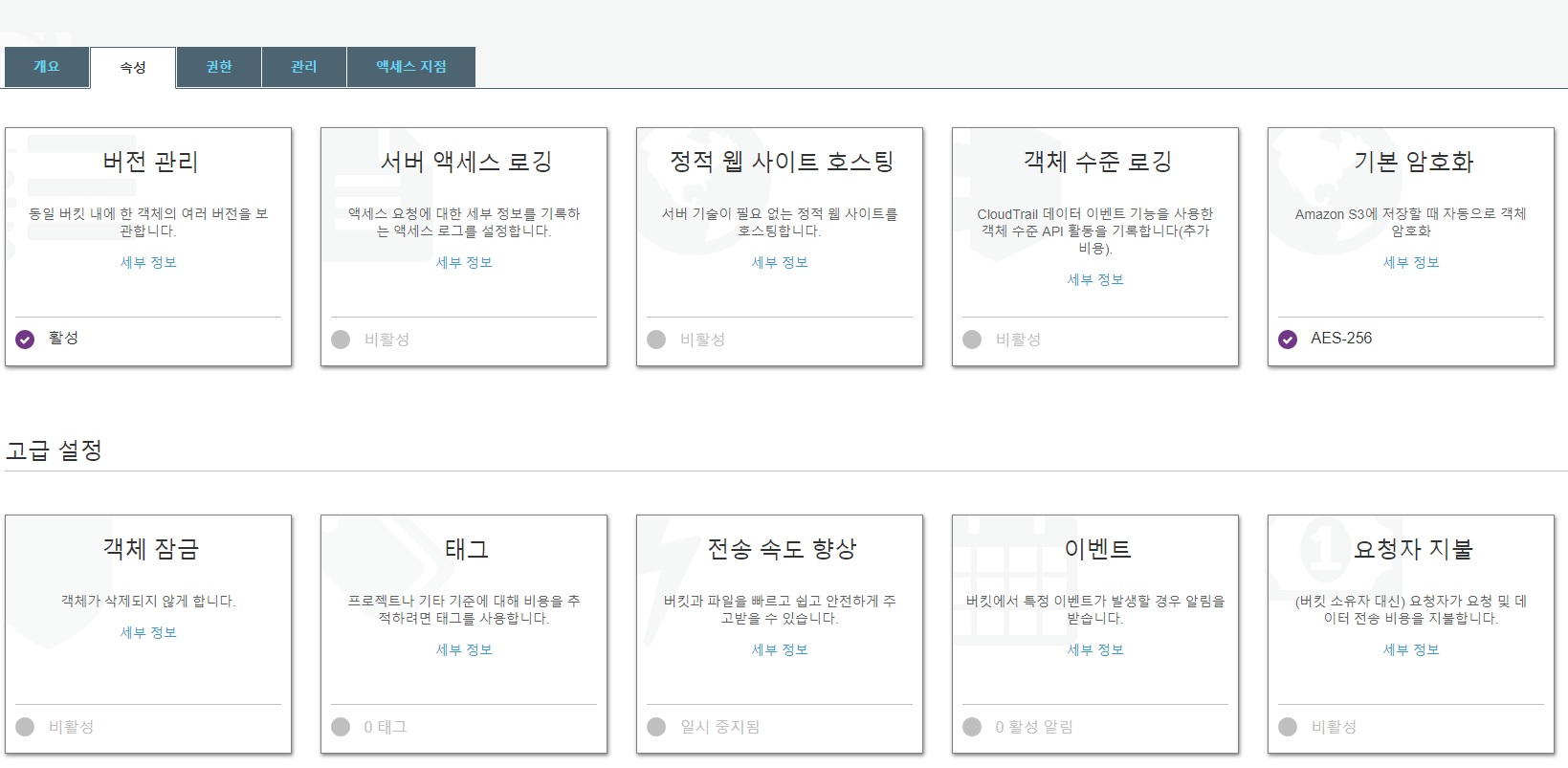
Task: Click 비활성 status in 요청자 지불 card
Action: click(1334, 727)
